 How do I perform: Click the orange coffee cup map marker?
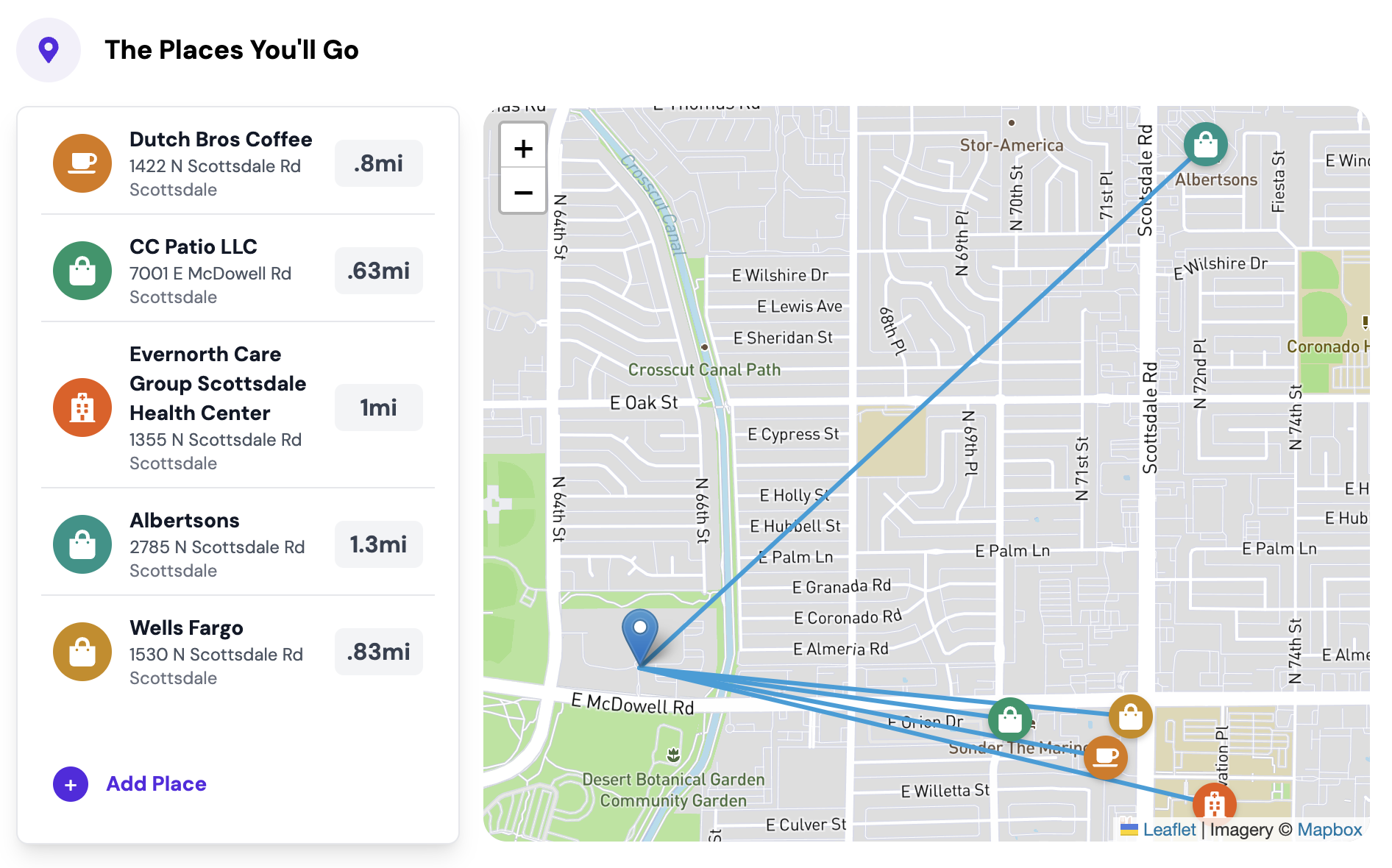coord(1106,757)
